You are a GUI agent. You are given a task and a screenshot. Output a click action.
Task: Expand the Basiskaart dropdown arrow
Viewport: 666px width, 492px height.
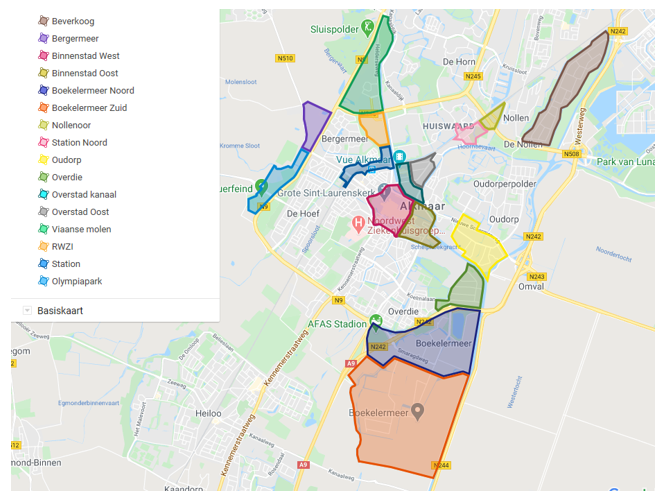click(27, 311)
